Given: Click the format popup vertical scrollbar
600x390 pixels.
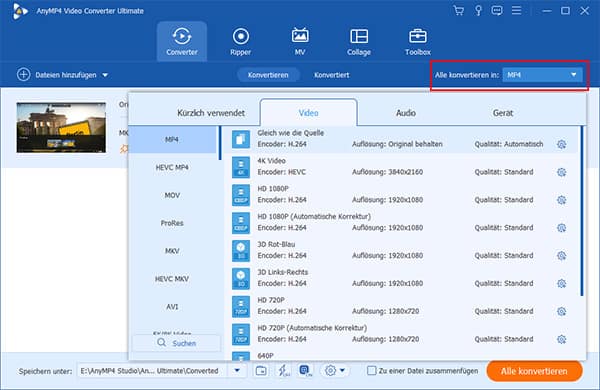Looking at the screenshot, I should [x=582, y=211].
